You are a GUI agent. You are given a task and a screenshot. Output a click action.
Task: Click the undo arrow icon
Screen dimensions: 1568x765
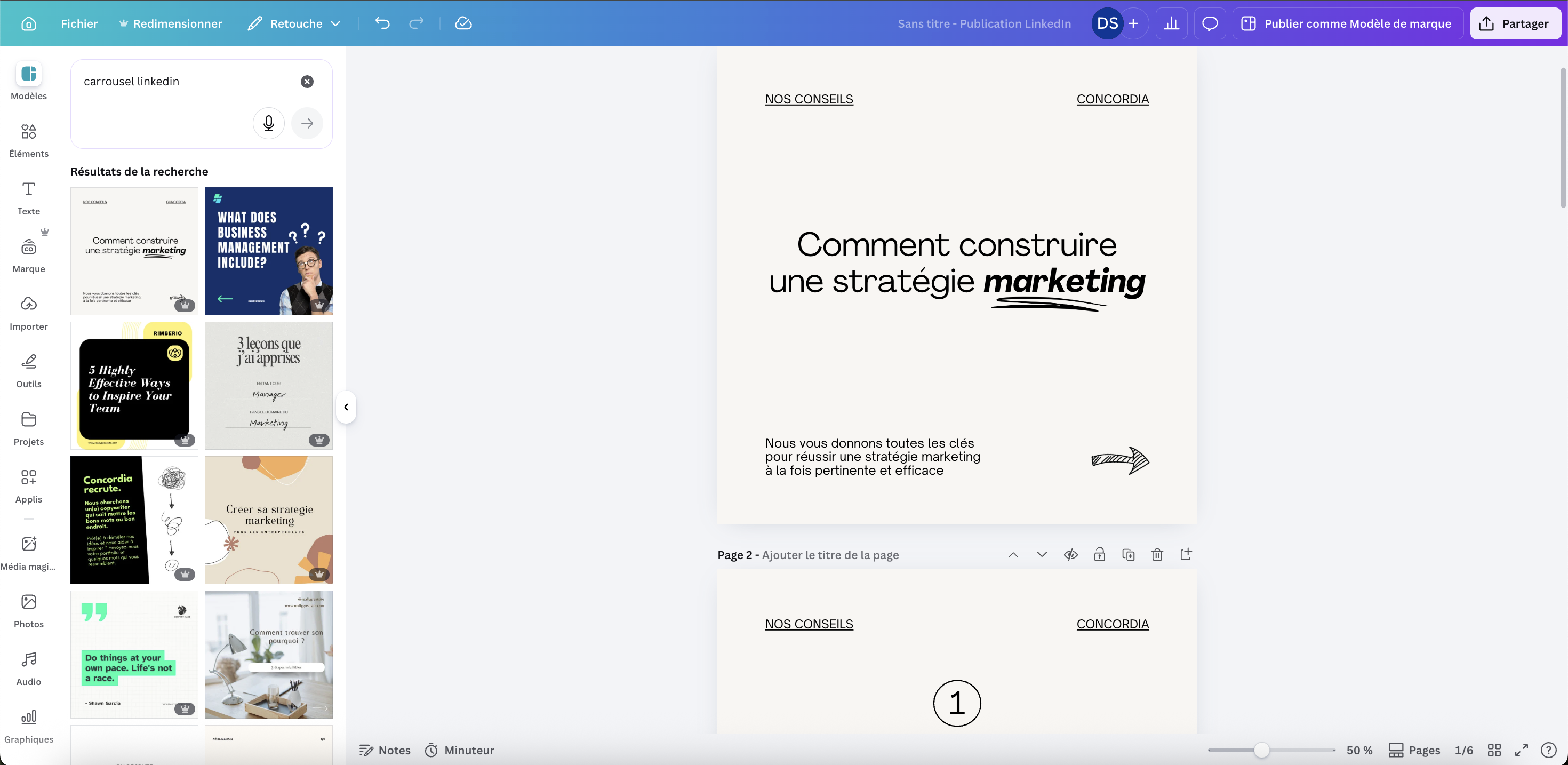click(382, 23)
